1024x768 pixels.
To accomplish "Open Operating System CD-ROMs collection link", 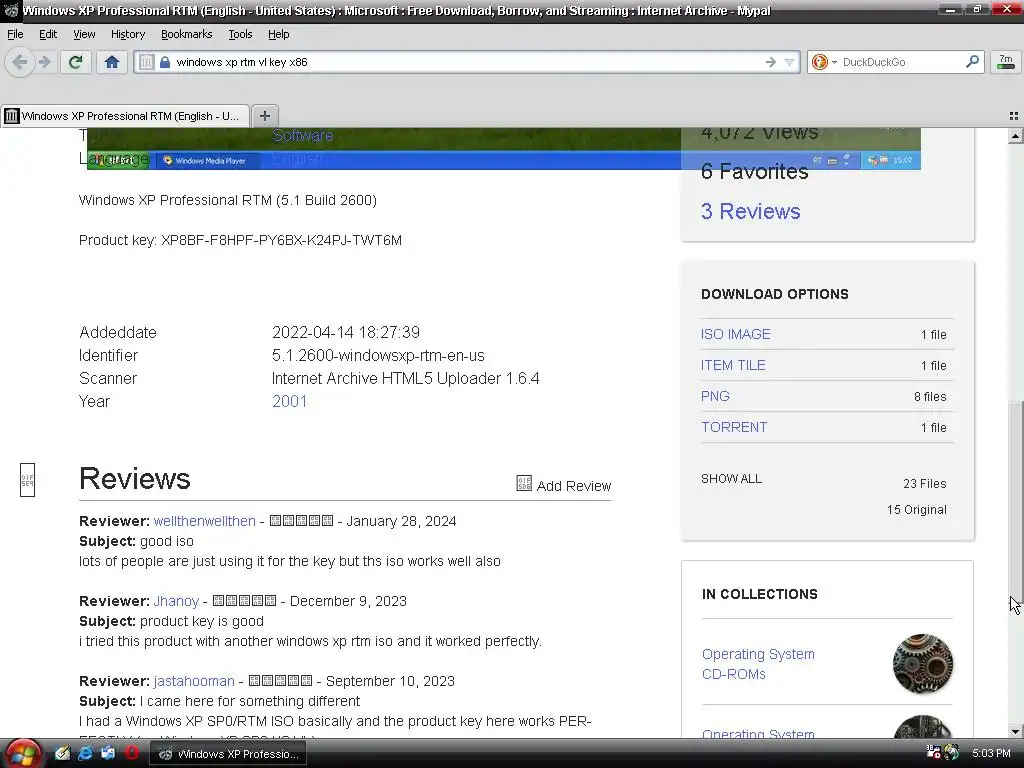I will point(758,664).
